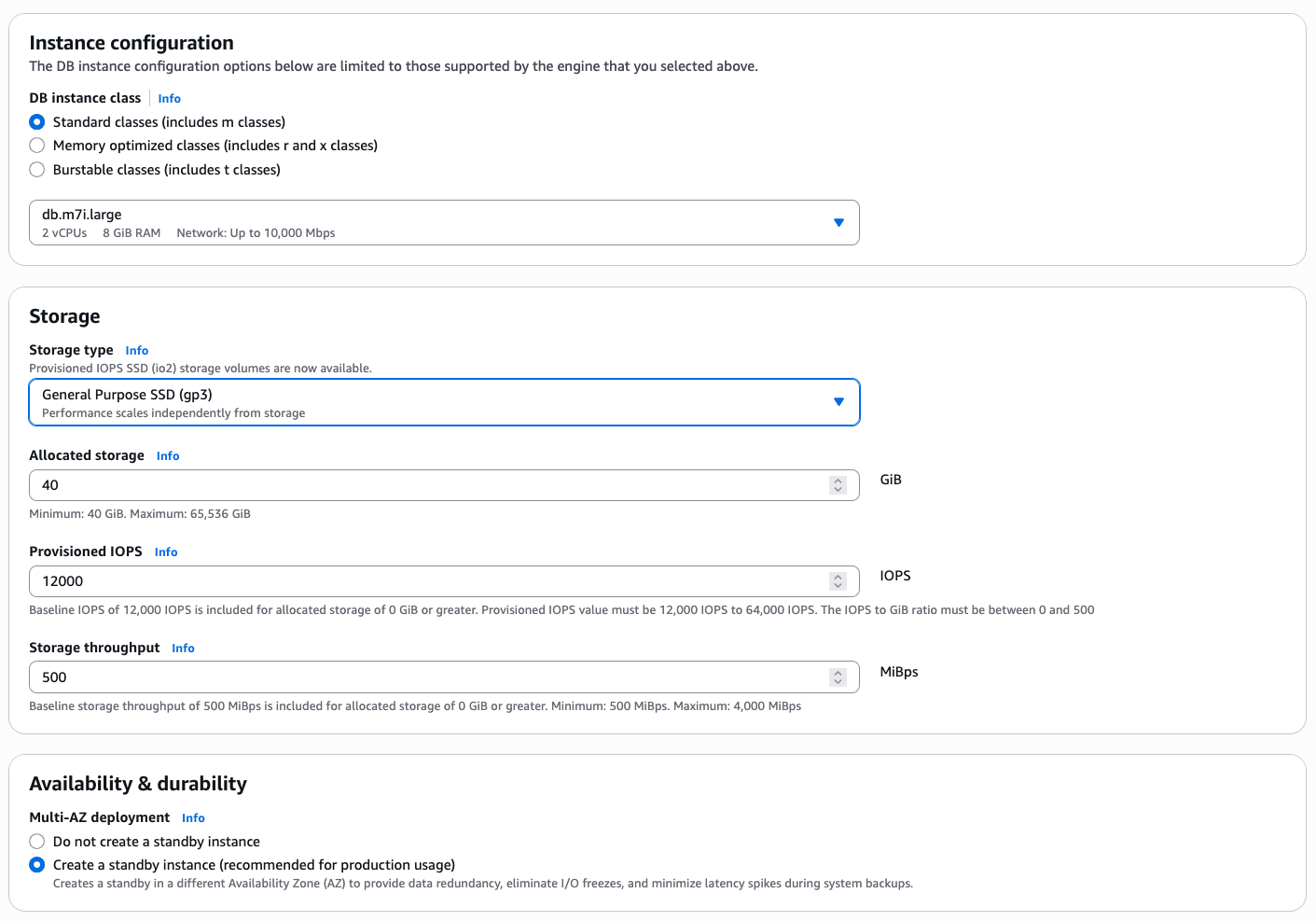Click the dropdown arrow icon for storage type
This screenshot has width=1316, height=921.
pyautogui.click(x=838, y=402)
